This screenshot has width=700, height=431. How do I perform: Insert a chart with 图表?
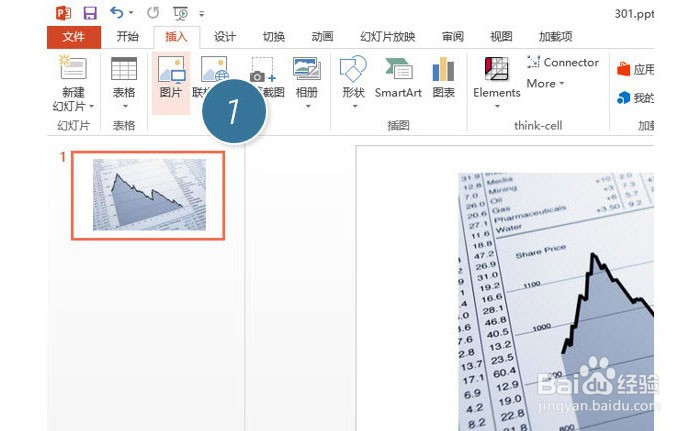[443, 77]
